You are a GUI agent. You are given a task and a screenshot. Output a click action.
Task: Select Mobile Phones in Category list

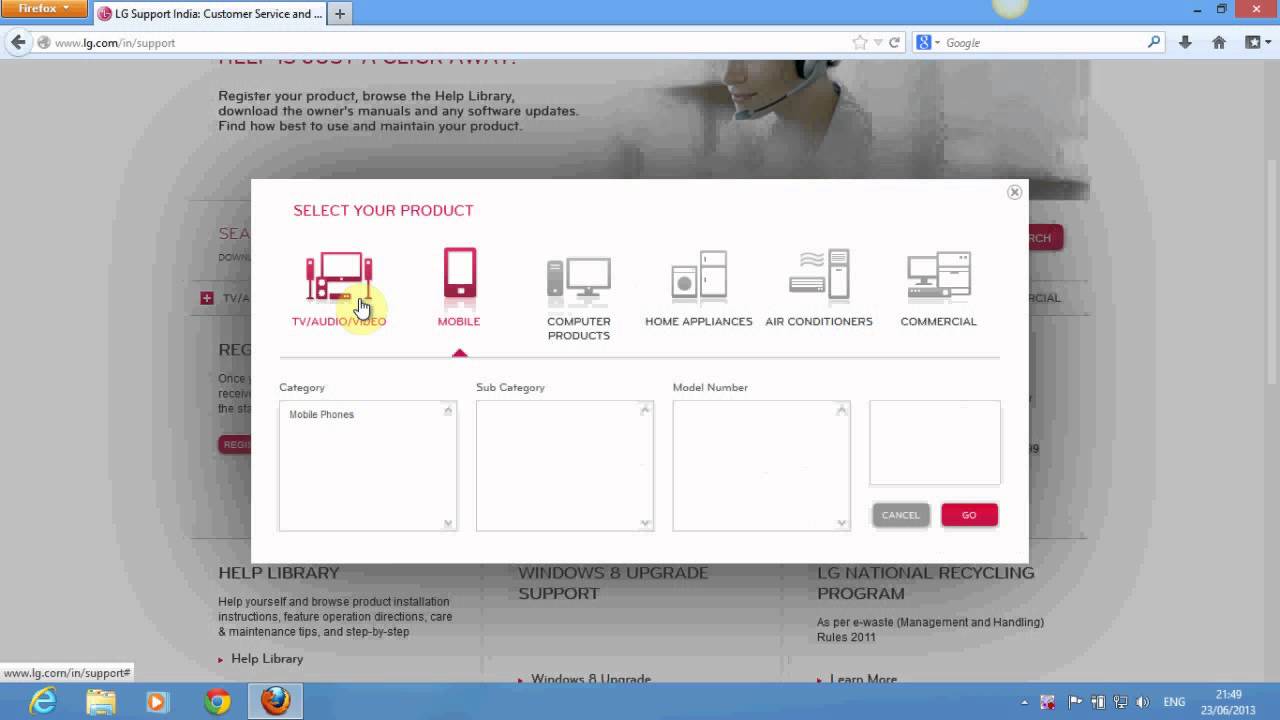pos(321,414)
